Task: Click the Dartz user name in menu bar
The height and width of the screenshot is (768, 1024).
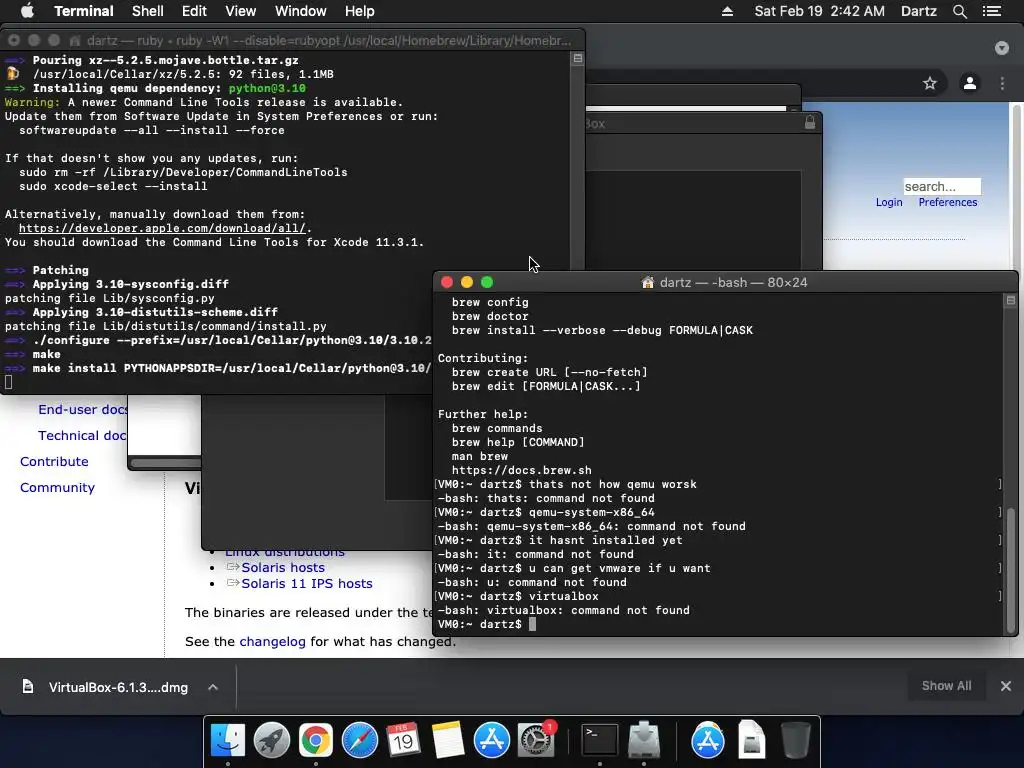Action: click(919, 11)
